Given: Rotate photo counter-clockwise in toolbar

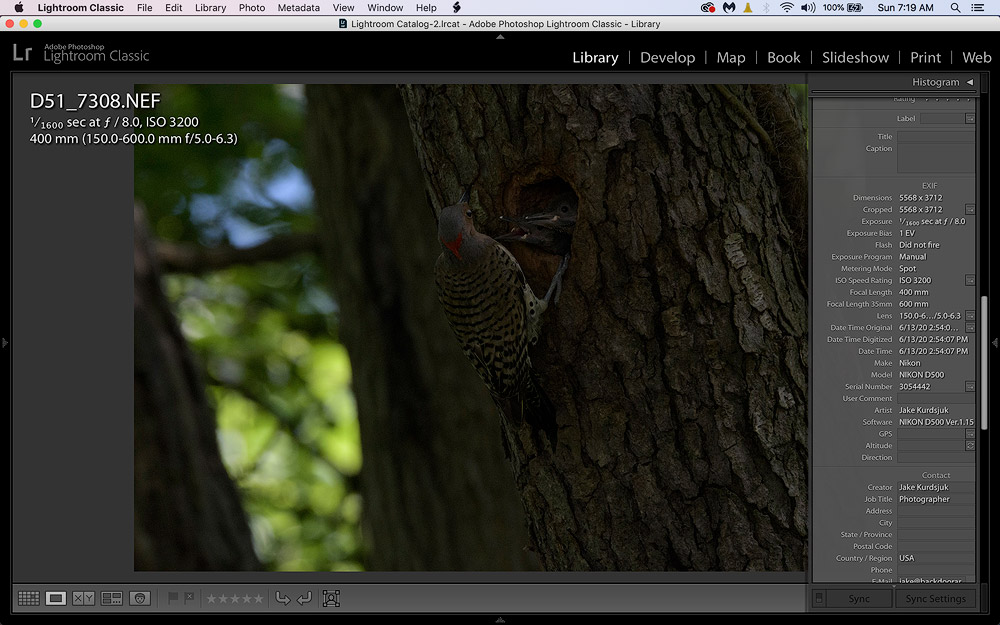Looking at the screenshot, I should (283, 598).
